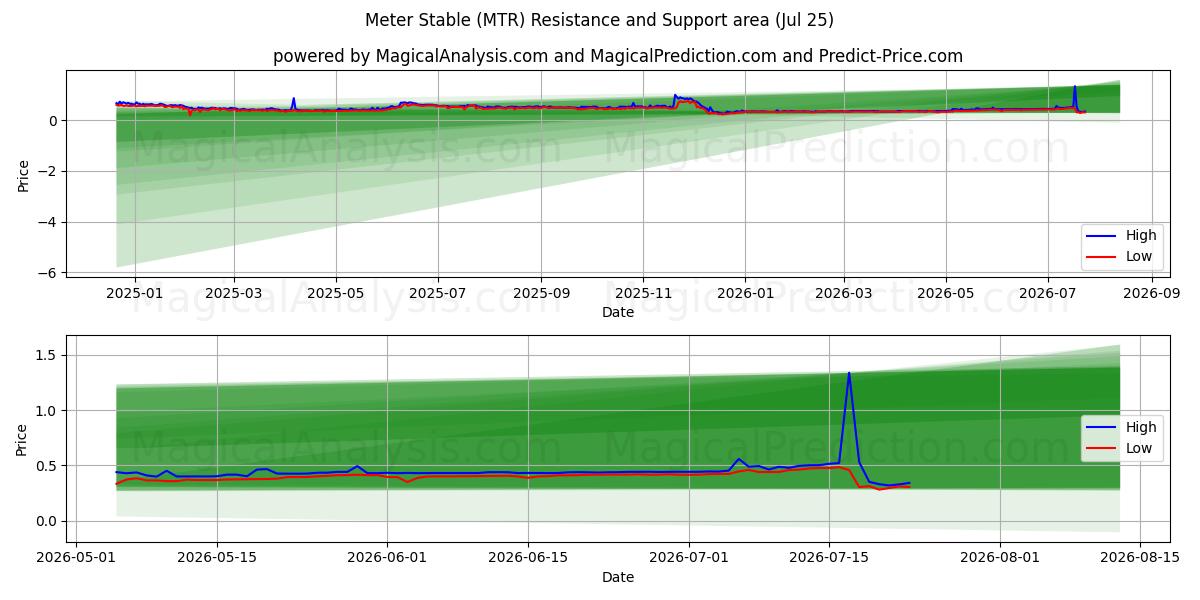This screenshot has width=1200, height=600.
Task: Click the '2026-05' x-axis label in the upper chart
Action: point(946,293)
